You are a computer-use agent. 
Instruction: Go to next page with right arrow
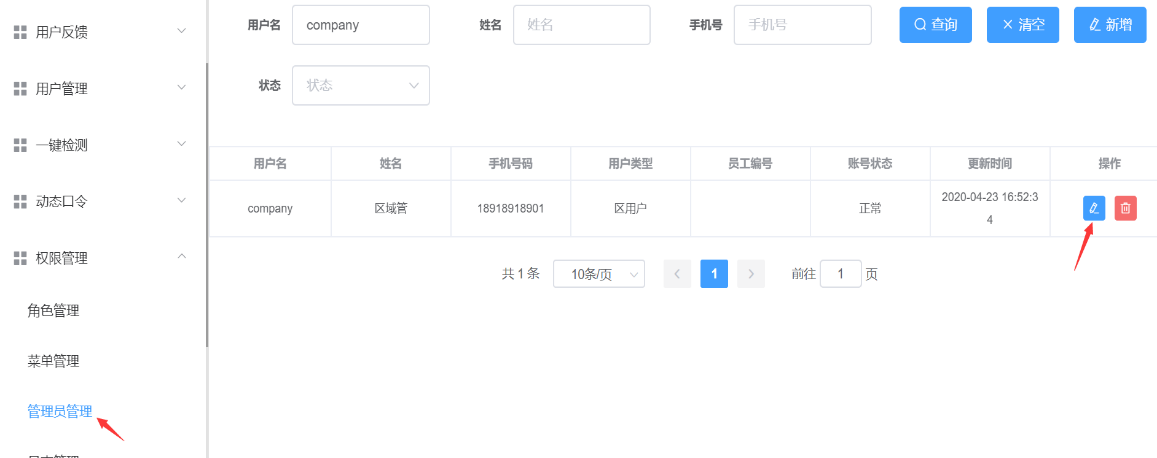[x=751, y=274]
